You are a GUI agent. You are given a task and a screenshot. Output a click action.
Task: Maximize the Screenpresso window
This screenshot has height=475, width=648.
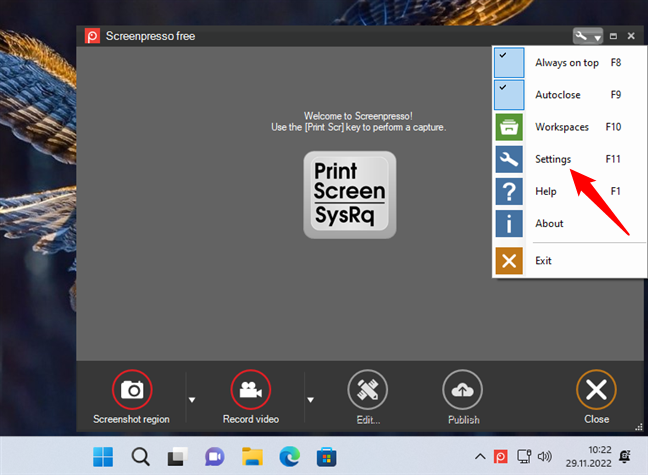point(613,36)
